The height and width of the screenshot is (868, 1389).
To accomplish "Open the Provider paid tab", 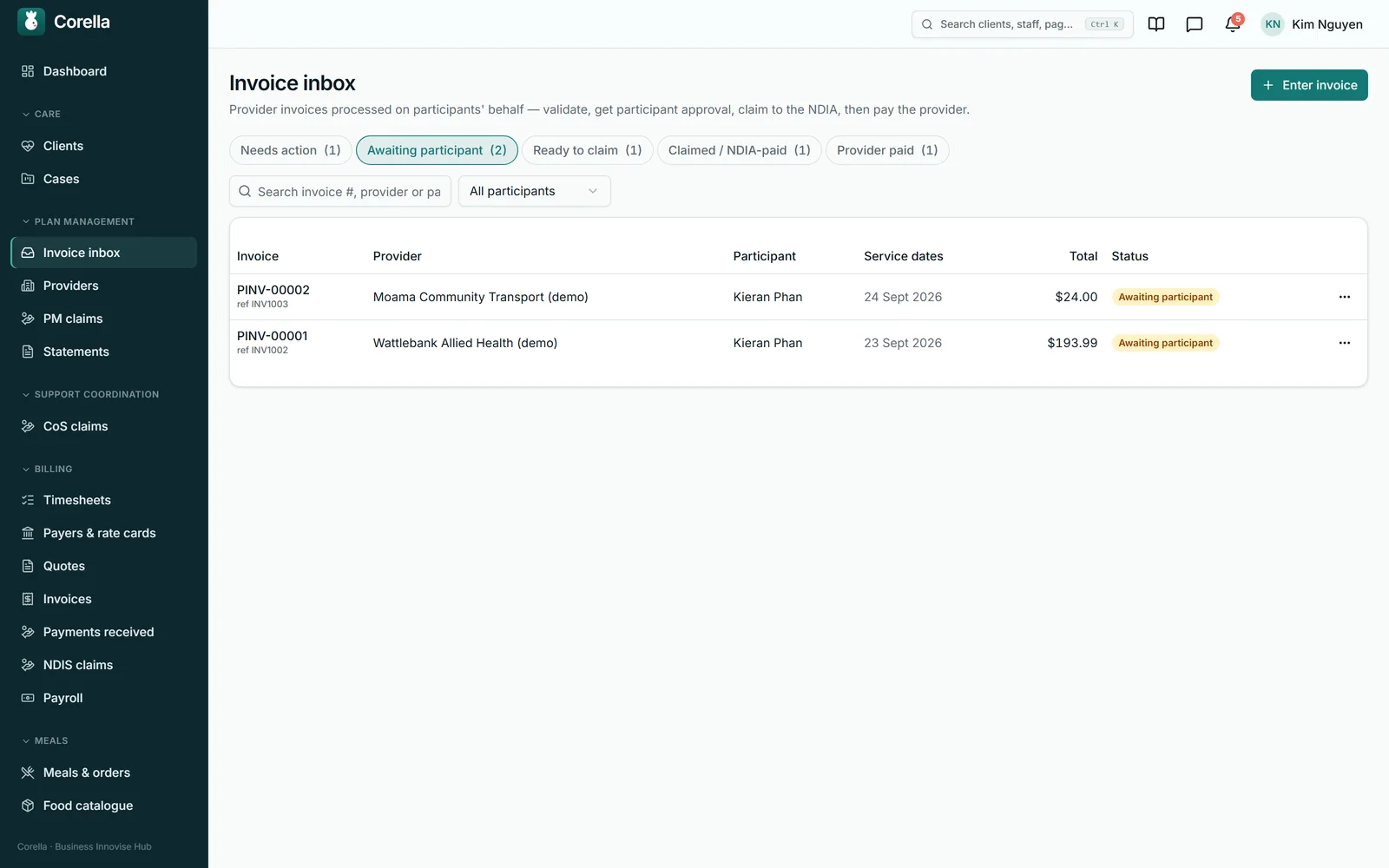I will pos(887,150).
